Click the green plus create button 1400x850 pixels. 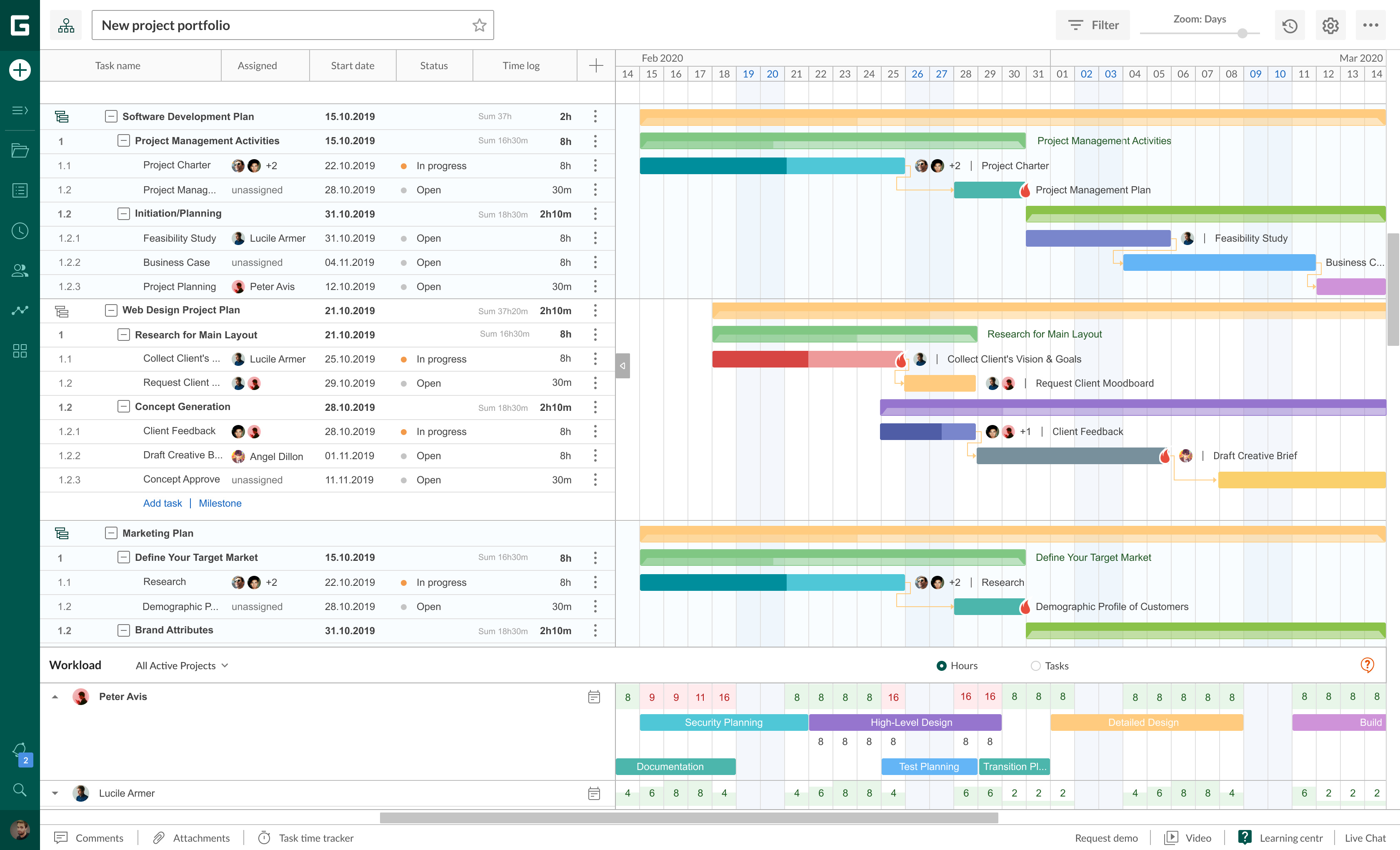(20, 70)
